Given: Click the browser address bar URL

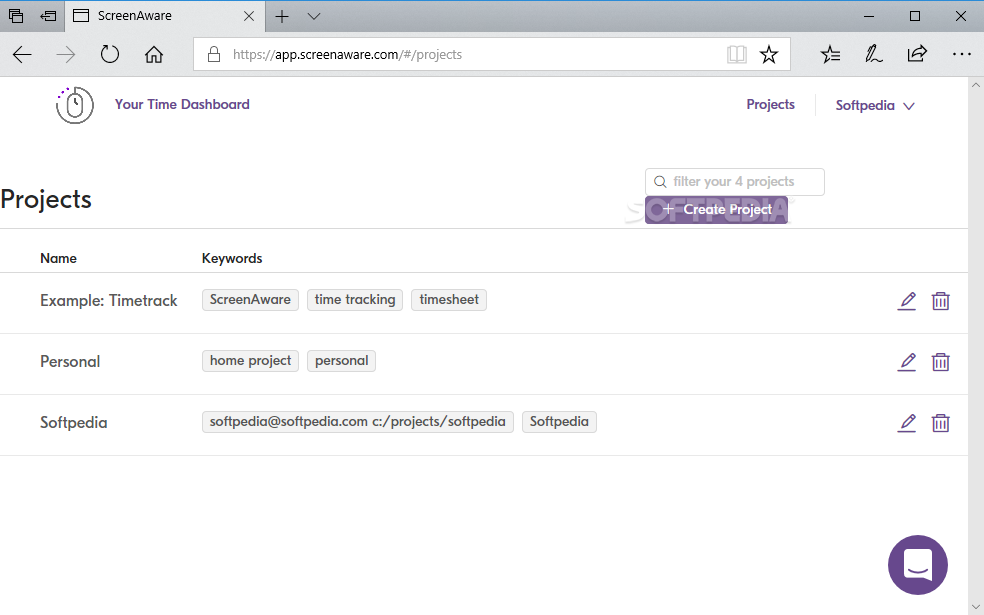Looking at the screenshot, I should [x=347, y=55].
